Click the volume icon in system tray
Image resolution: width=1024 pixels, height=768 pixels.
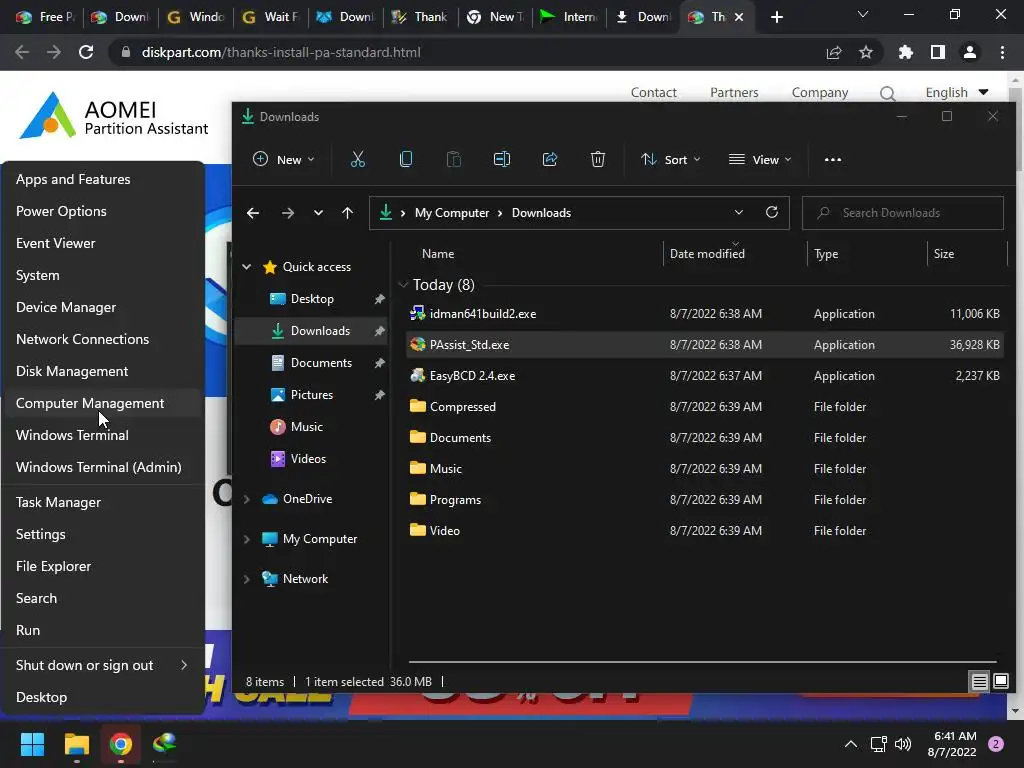click(903, 744)
